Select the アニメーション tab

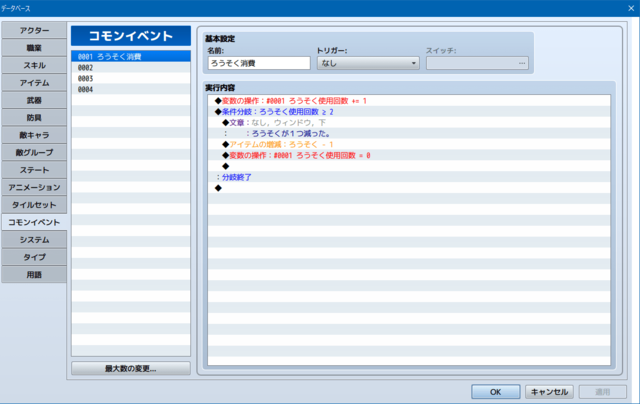pos(34,188)
